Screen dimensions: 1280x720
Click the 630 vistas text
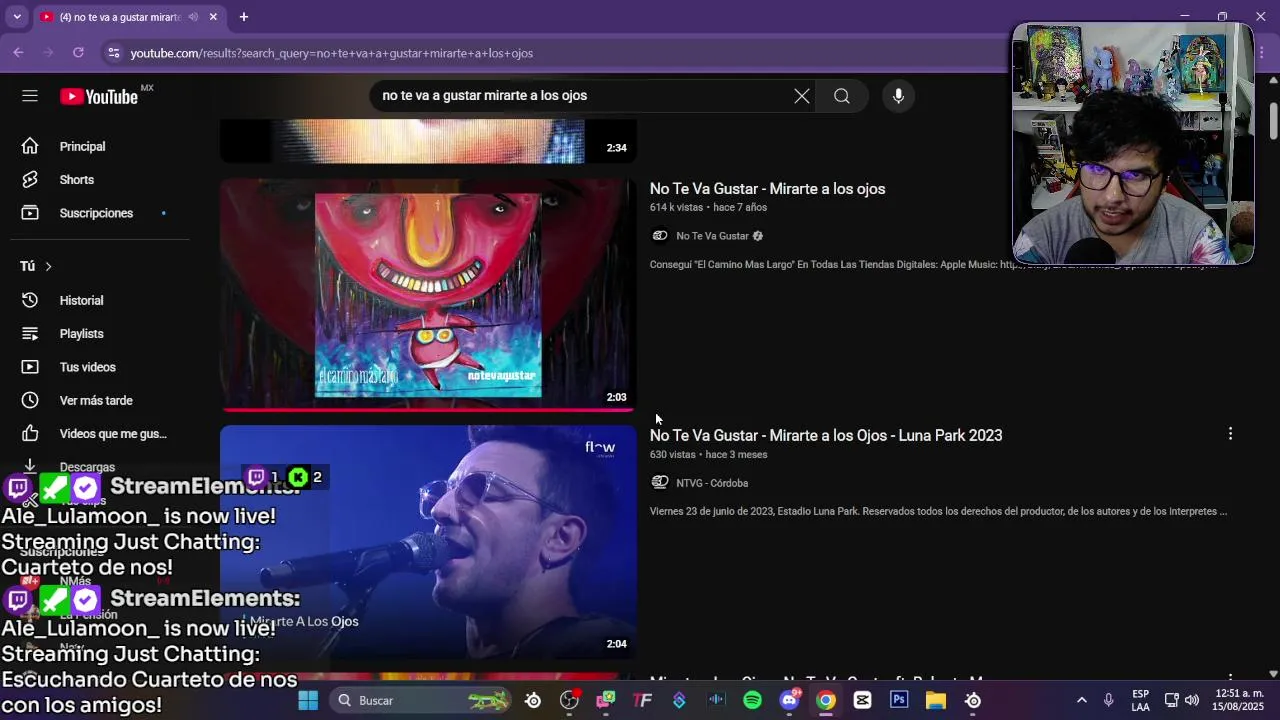point(672,454)
